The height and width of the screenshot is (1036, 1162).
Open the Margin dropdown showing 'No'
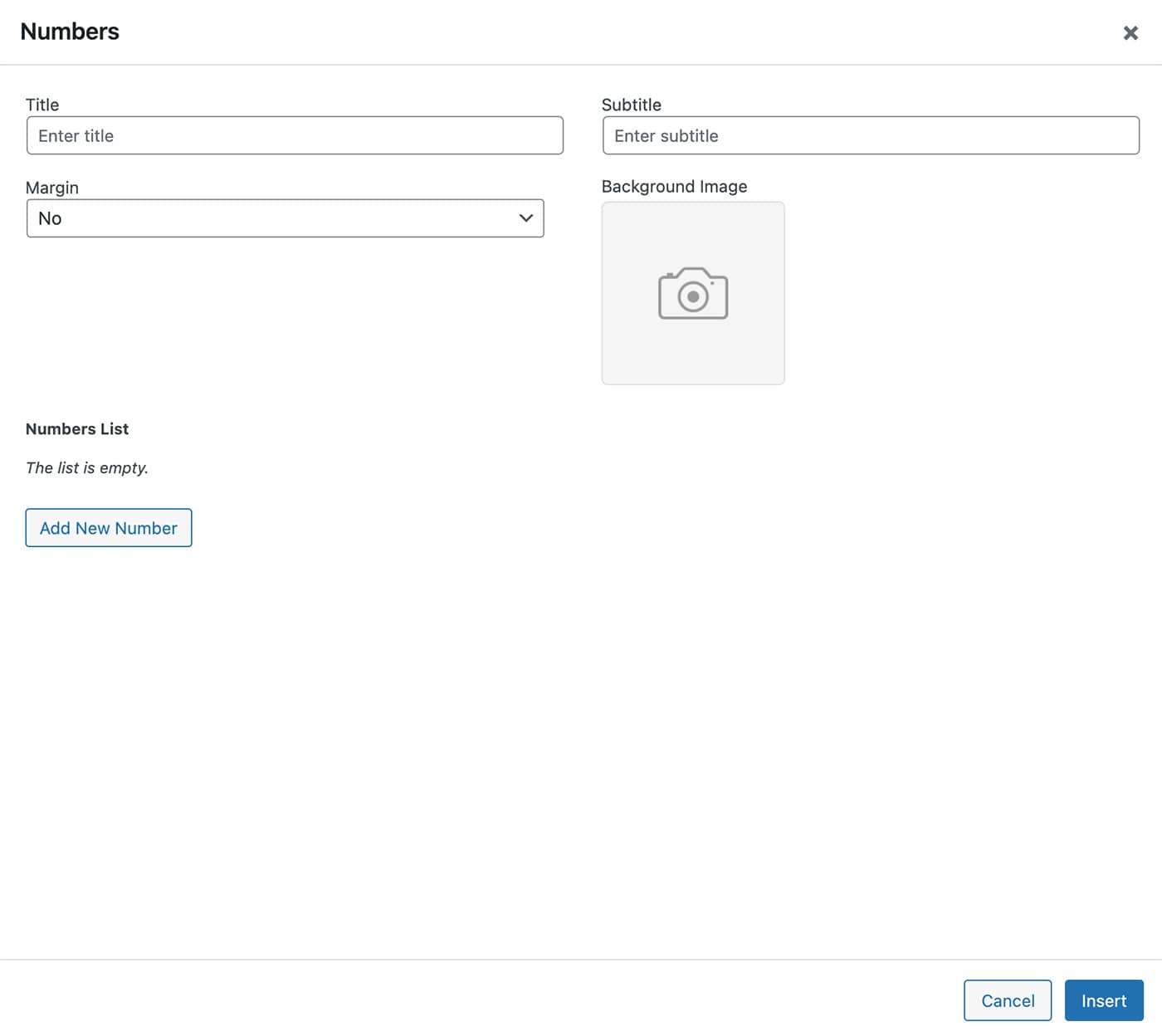285,218
